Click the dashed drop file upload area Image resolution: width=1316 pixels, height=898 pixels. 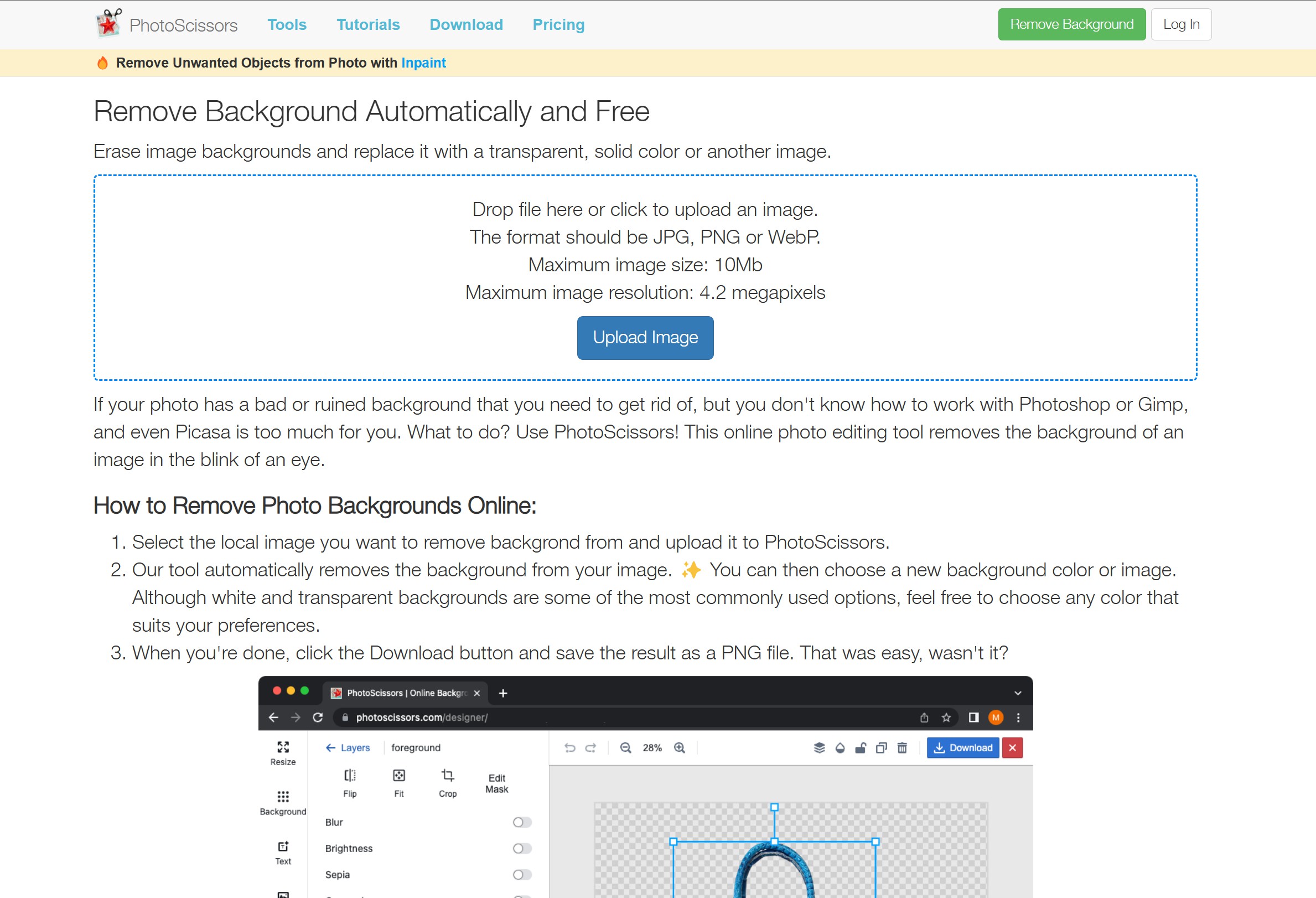click(x=645, y=277)
